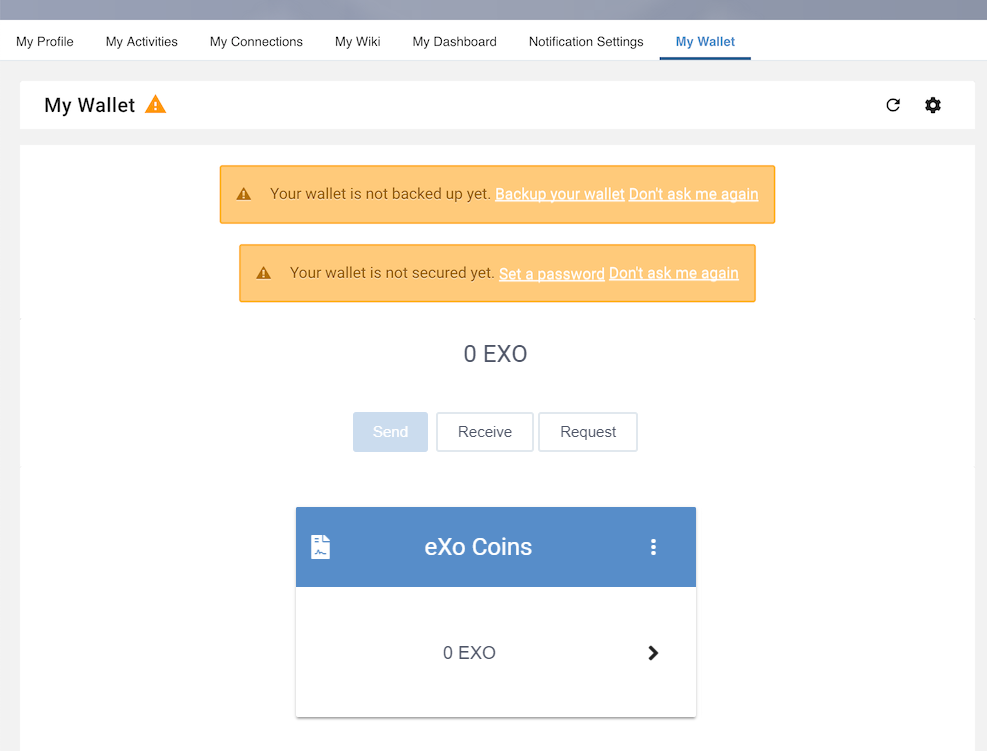Click the orange warning triangle beside My Wallet
This screenshot has width=987, height=751.
coord(155,104)
